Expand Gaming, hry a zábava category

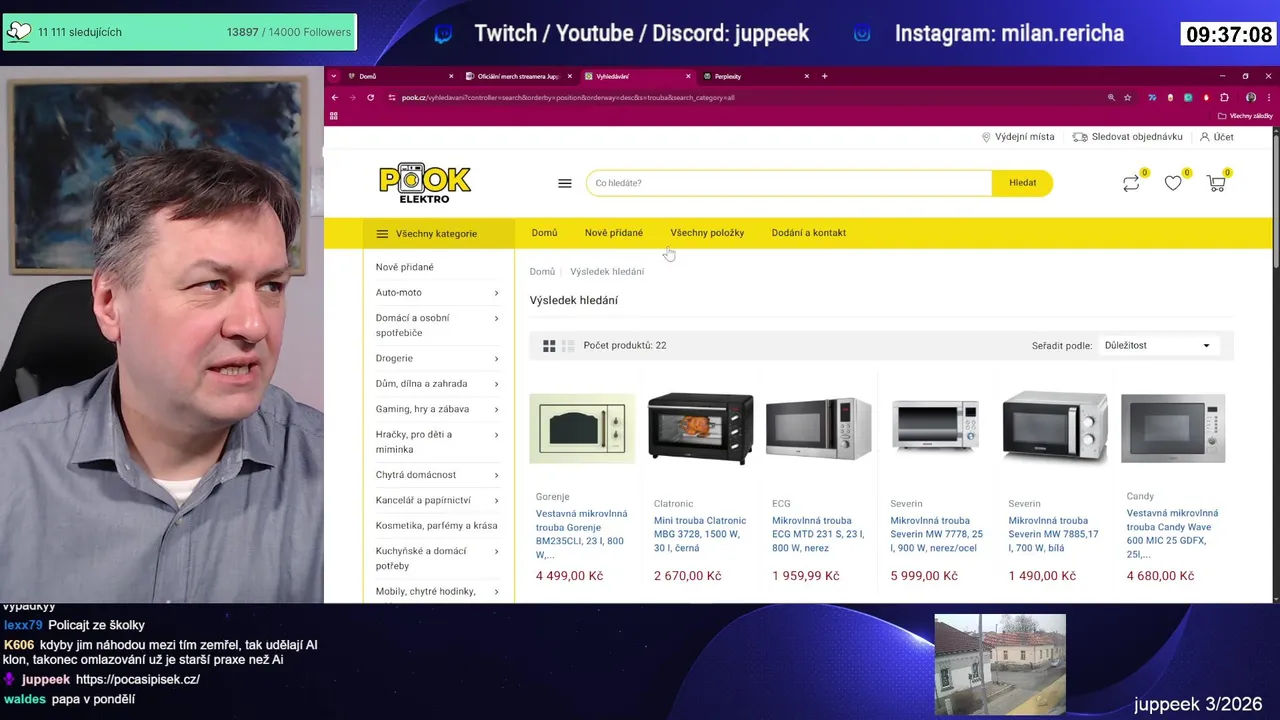496,409
